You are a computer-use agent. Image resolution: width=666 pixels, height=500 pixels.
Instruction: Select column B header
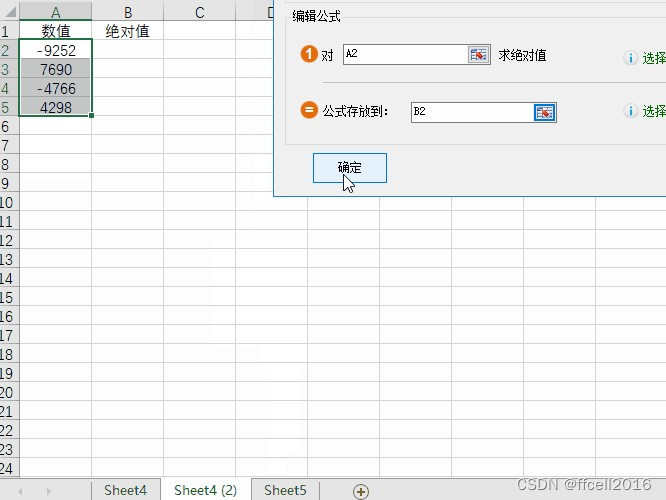[127, 12]
